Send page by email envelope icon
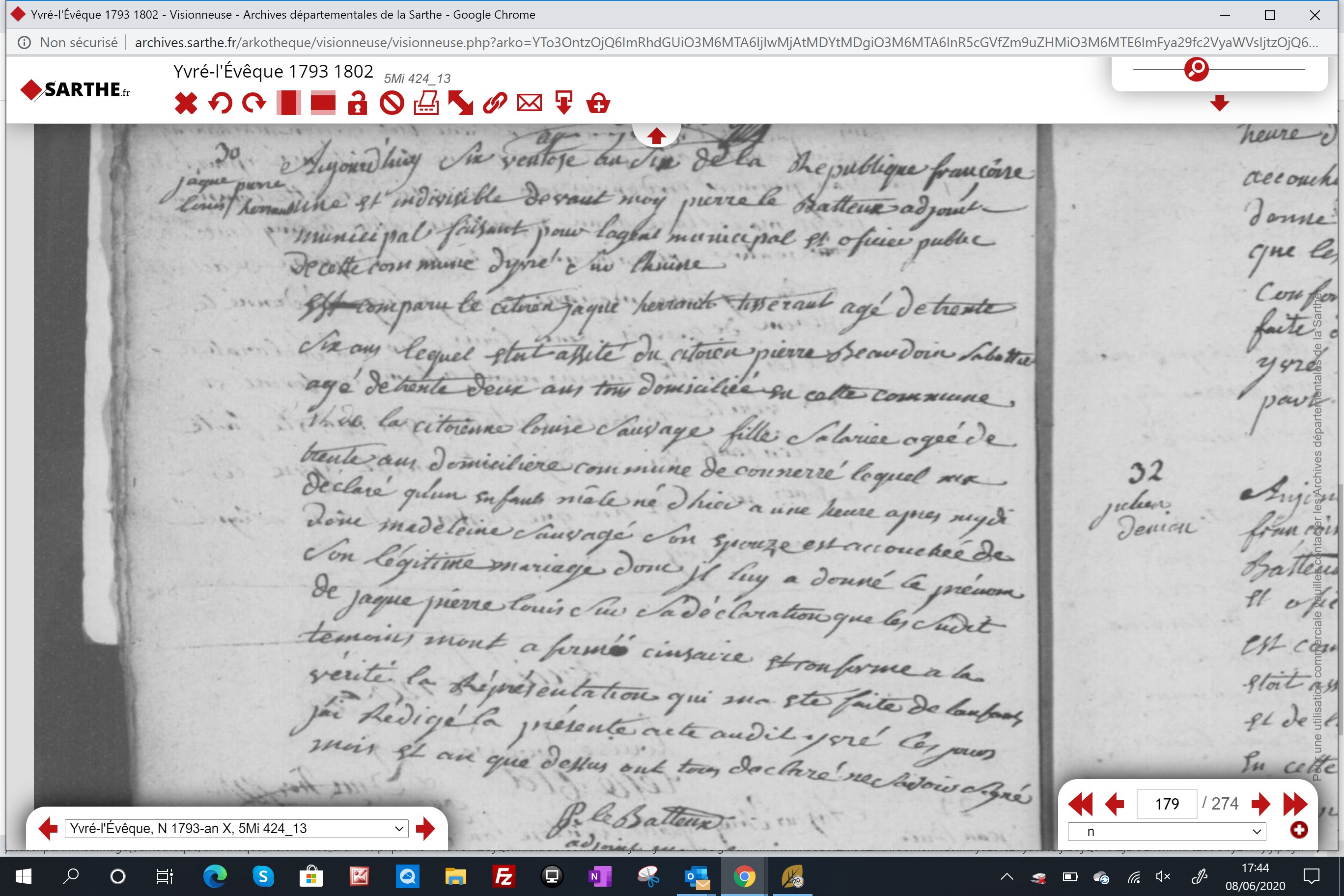 529,104
